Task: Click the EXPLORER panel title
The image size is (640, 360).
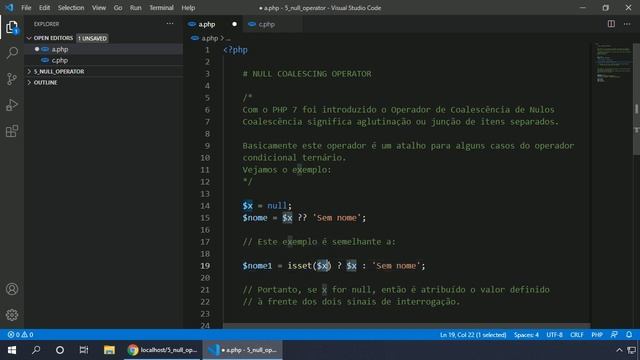Action: click(x=46, y=24)
